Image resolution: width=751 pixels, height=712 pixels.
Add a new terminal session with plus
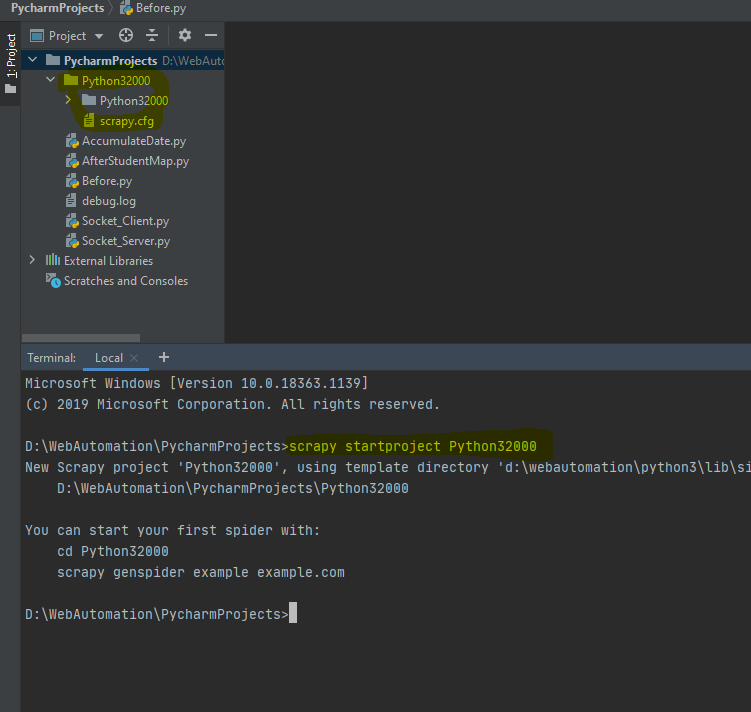164,357
